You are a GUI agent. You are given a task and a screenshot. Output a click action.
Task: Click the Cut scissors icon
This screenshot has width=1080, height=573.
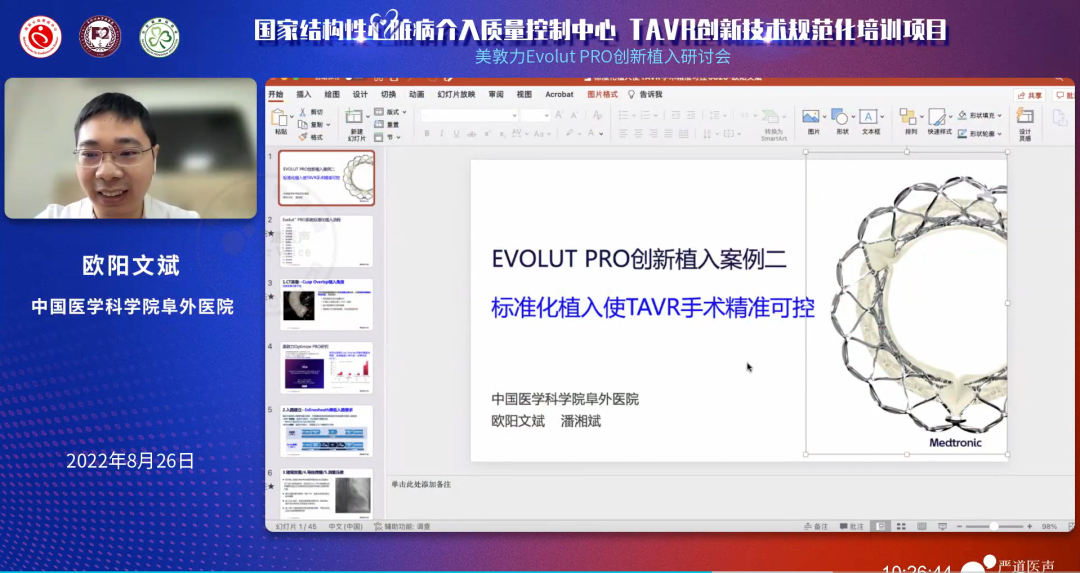coord(302,112)
